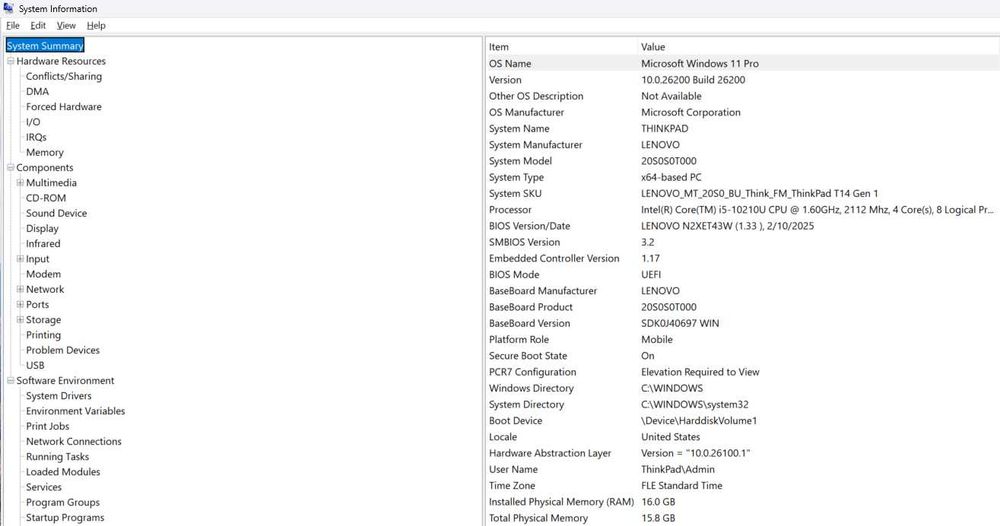Select System Drivers tree item
Viewport: 1000px width, 526px height.
click(59, 396)
